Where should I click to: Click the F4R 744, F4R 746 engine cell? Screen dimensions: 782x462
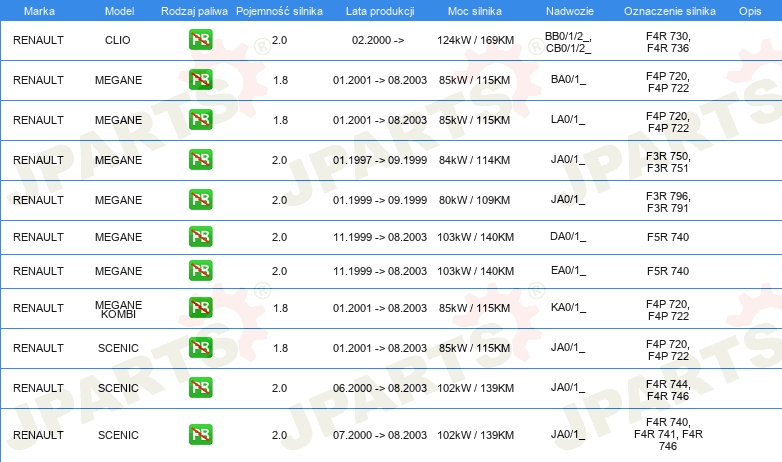click(668, 390)
